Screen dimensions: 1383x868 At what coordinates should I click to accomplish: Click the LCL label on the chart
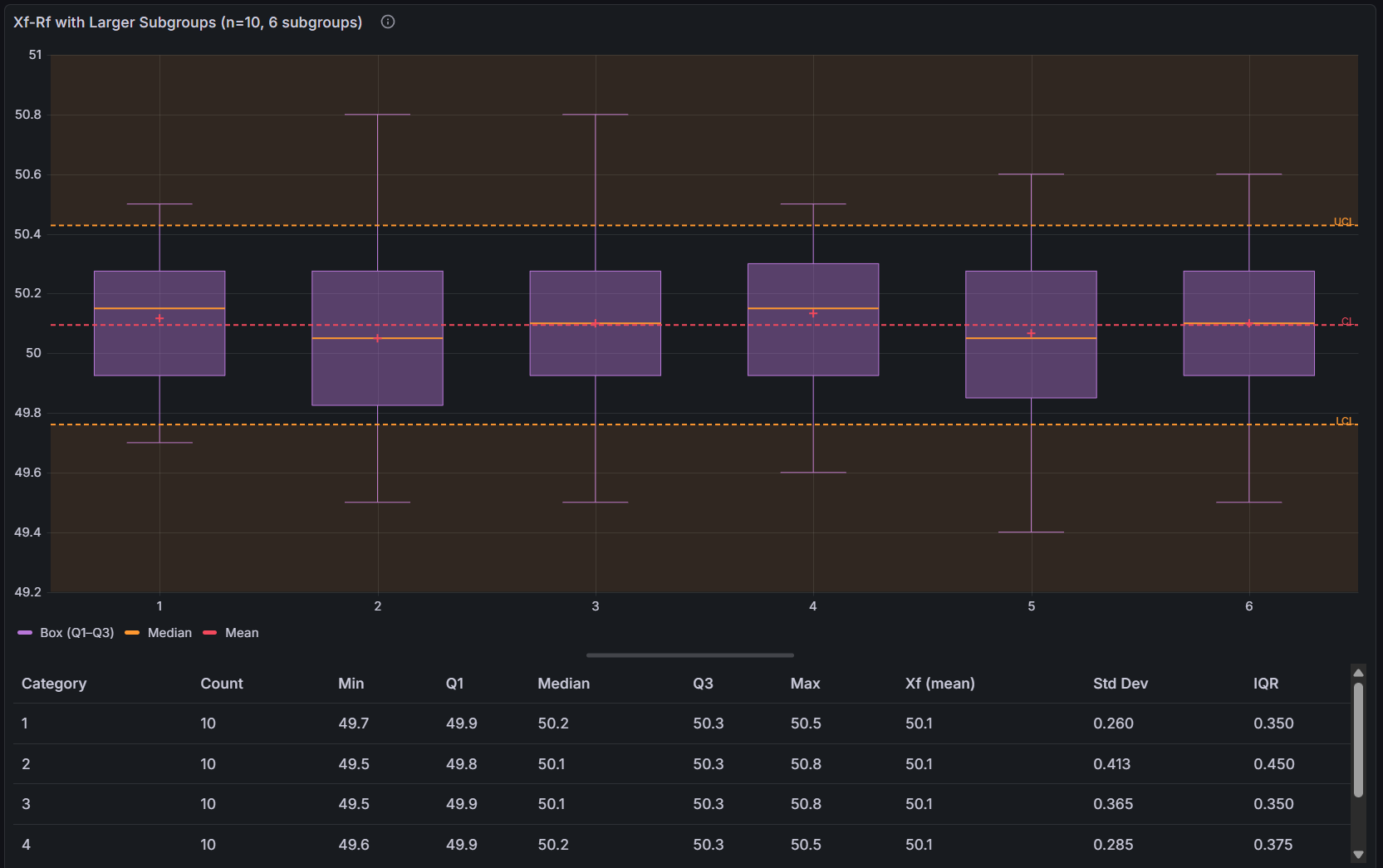coord(1344,421)
